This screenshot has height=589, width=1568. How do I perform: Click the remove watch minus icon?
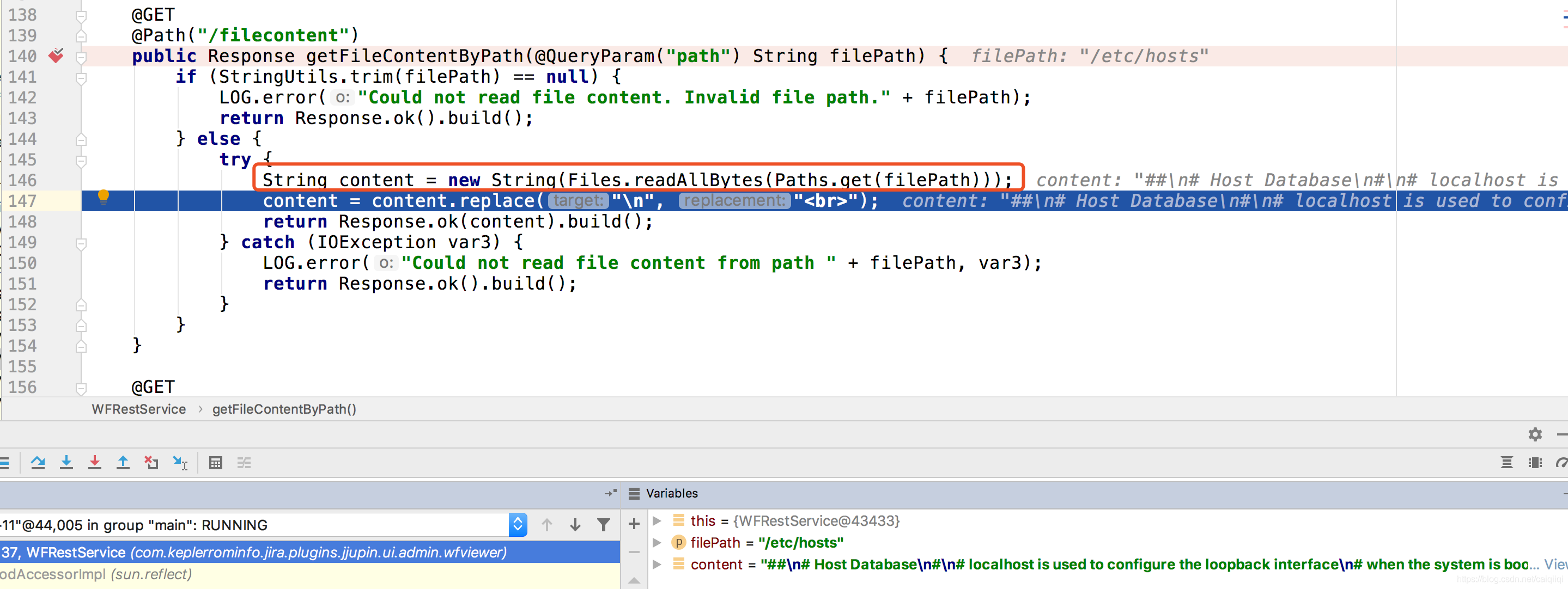click(634, 552)
